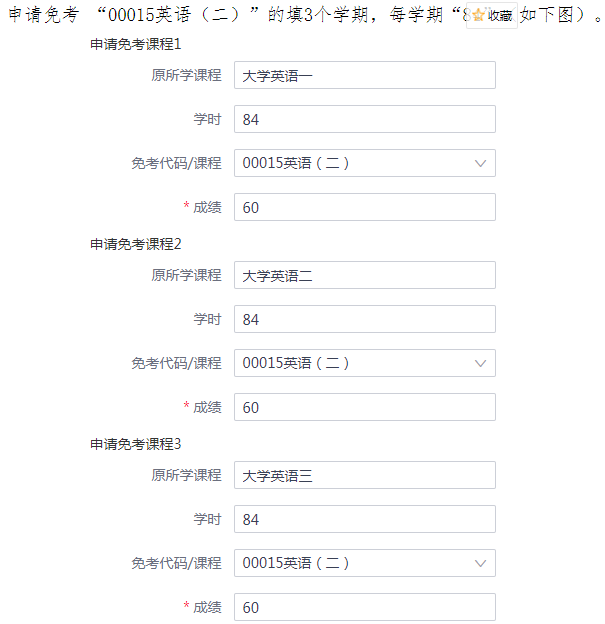
Task: Click the field containing 大学英语二
Action: click(364, 275)
